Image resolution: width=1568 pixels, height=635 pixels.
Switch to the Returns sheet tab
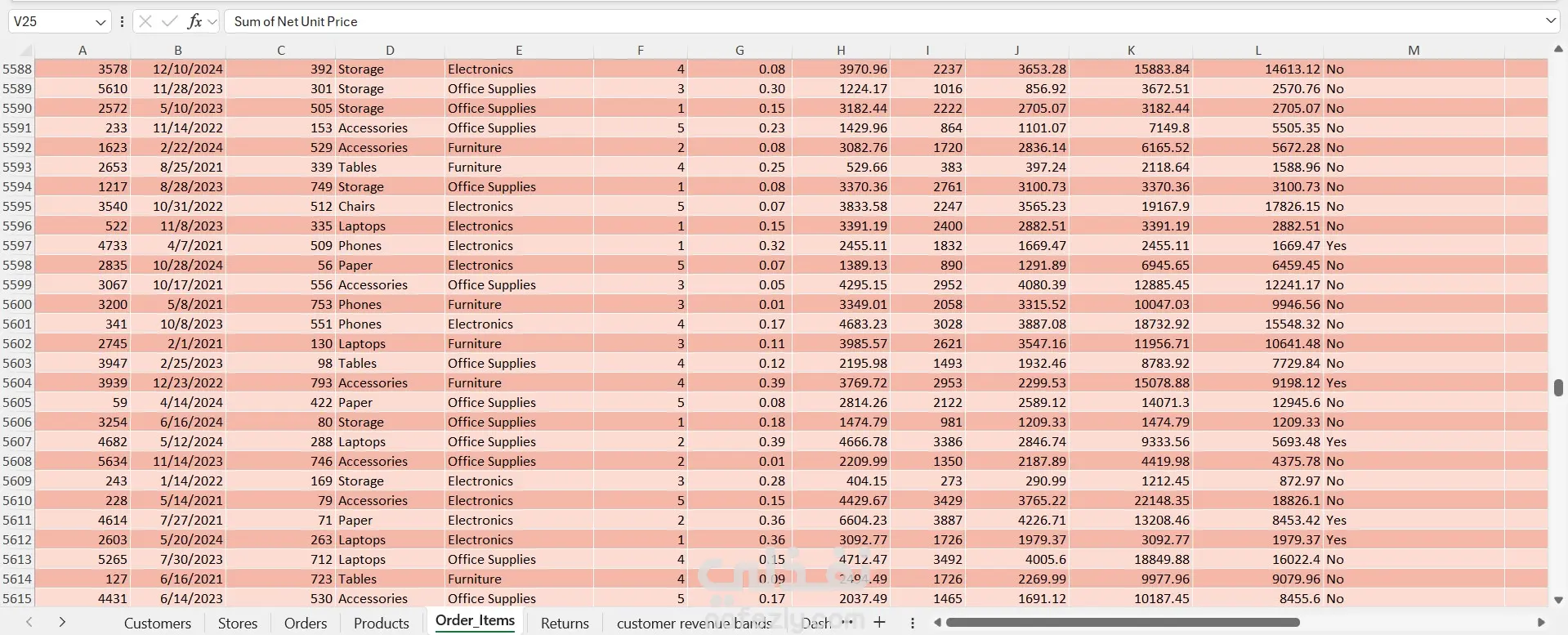[x=565, y=623]
